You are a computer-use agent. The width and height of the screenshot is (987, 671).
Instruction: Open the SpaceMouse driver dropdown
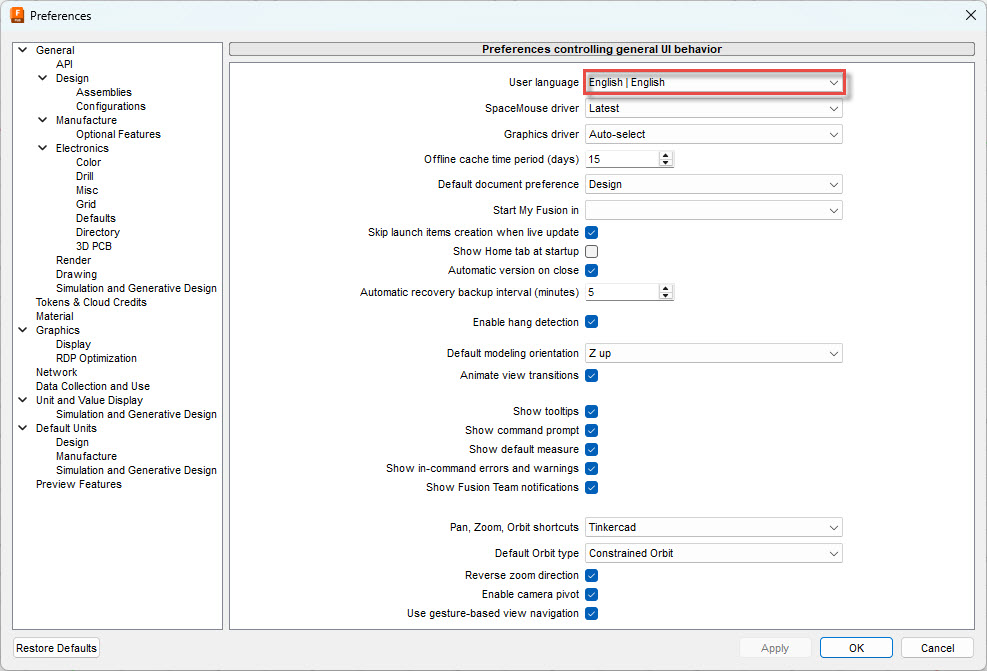click(x=714, y=108)
